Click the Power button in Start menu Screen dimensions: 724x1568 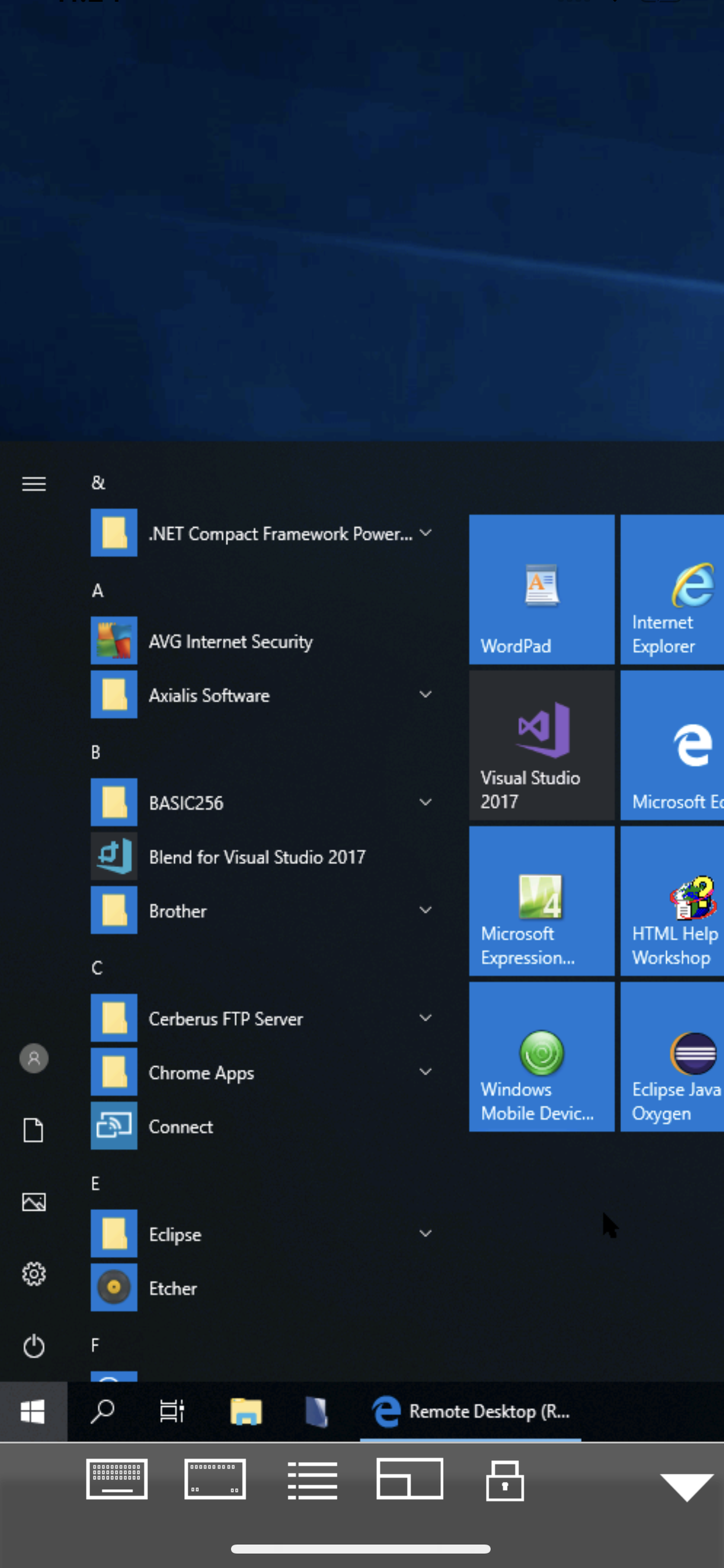[34, 1346]
